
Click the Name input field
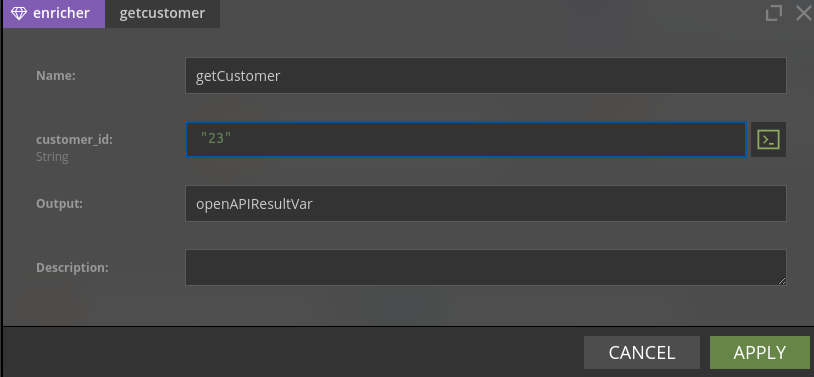pos(485,76)
